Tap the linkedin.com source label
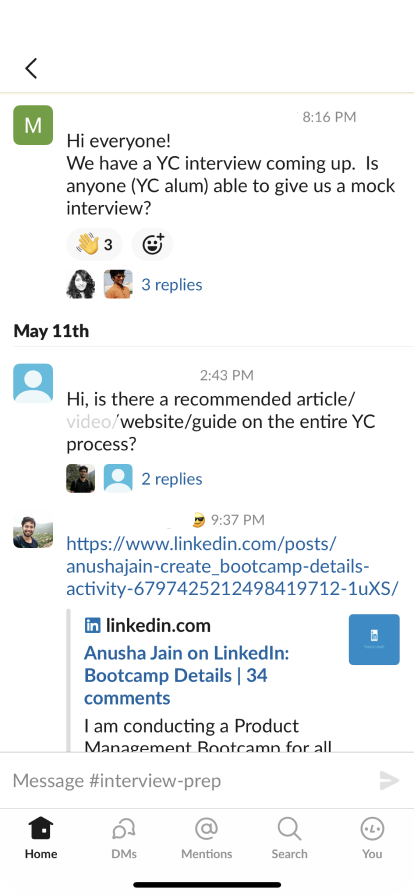Viewport: 414px width, 896px height. pos(148,626)
